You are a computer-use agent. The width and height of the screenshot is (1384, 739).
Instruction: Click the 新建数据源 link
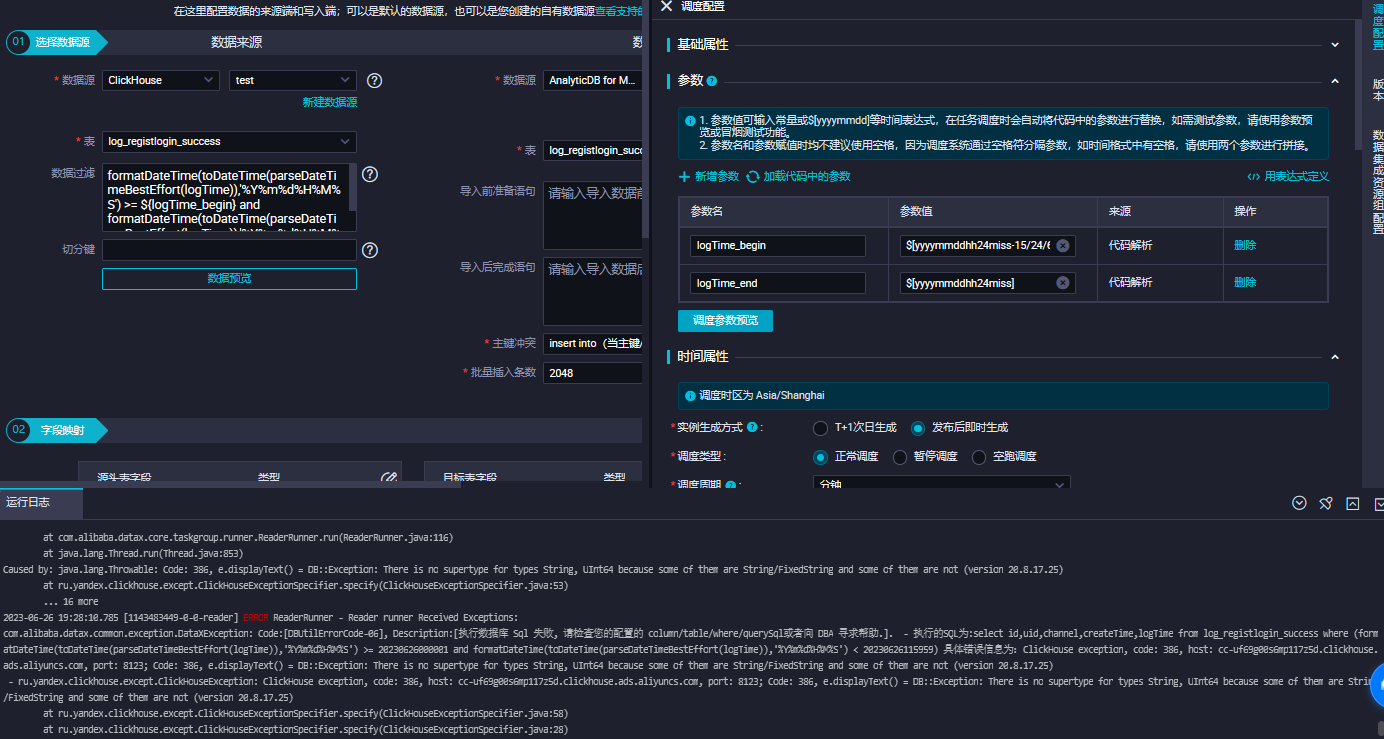pos(330,102)
